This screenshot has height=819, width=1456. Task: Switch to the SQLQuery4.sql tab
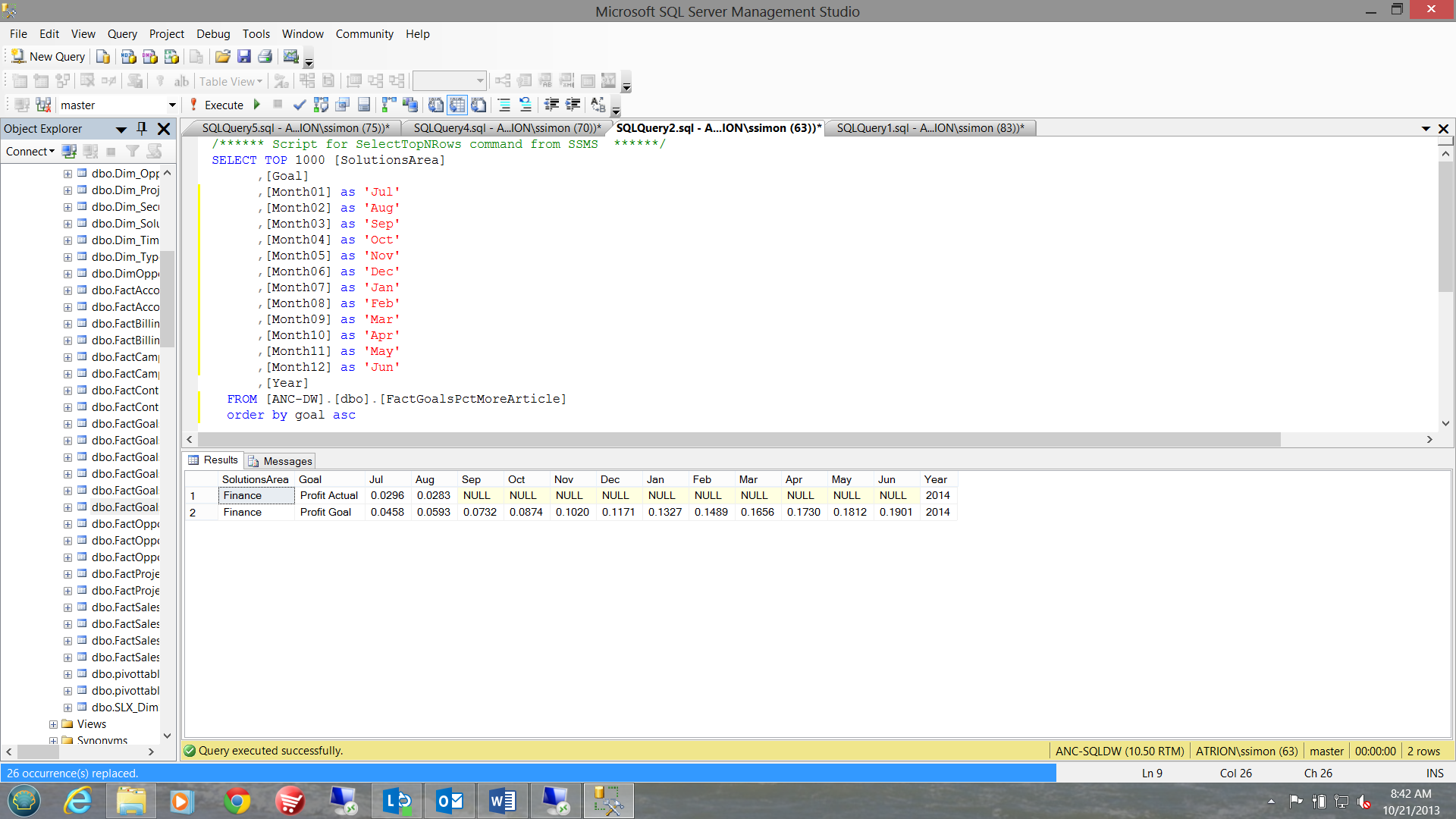pyautogui.click(x=507, y=128)
